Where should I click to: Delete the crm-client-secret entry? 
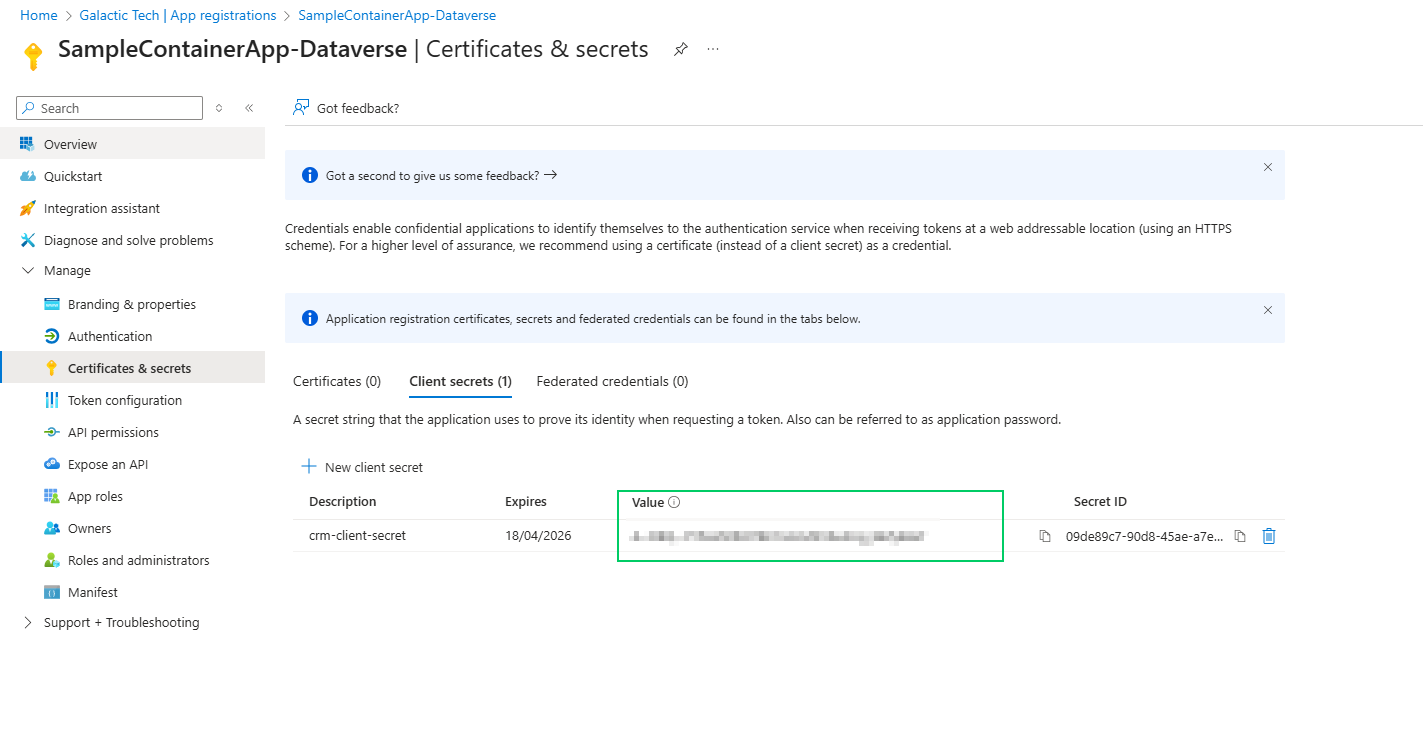(x=1269, y=536)
